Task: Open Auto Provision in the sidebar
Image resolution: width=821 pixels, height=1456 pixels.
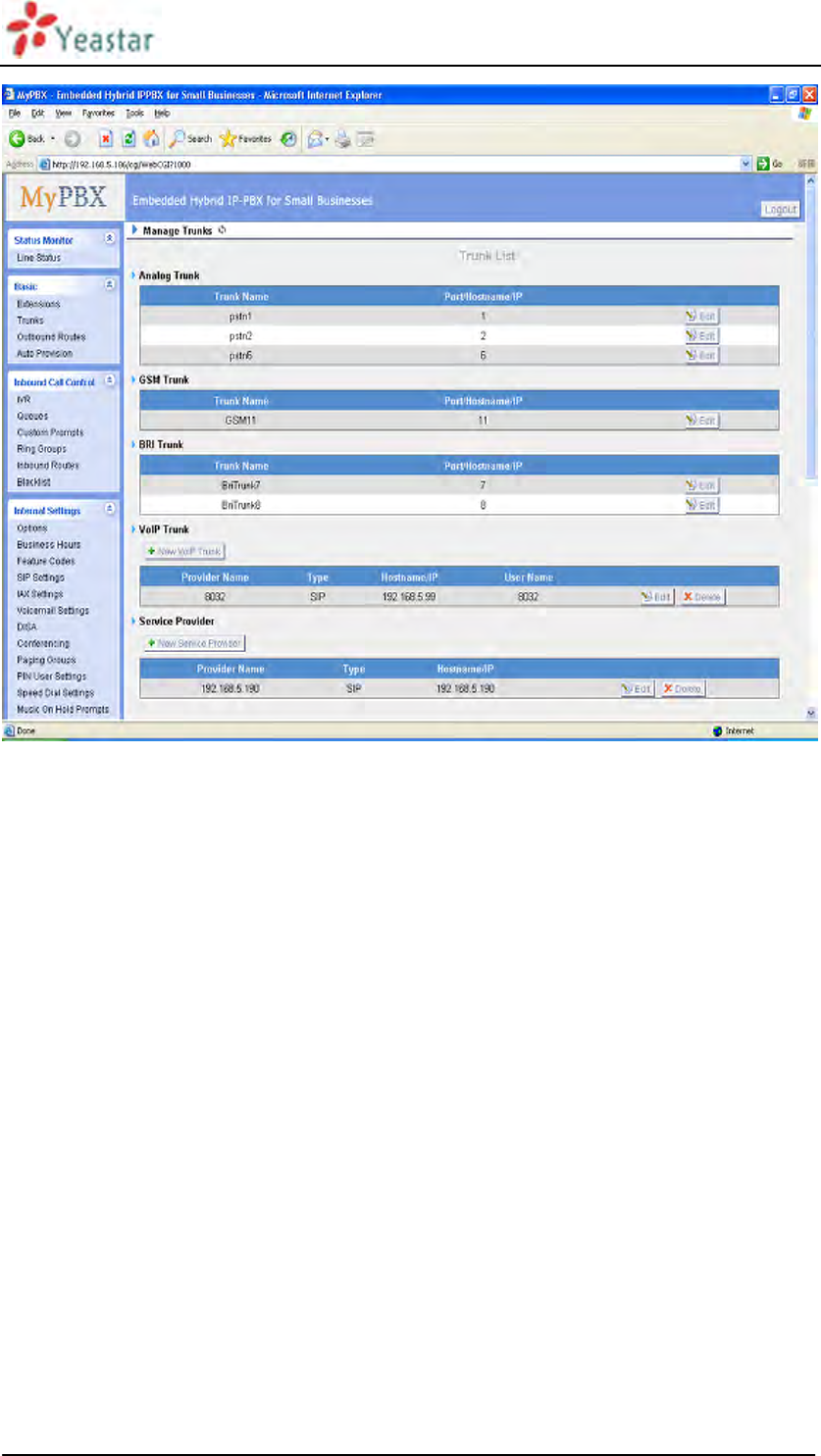Action: coord(44,354)
